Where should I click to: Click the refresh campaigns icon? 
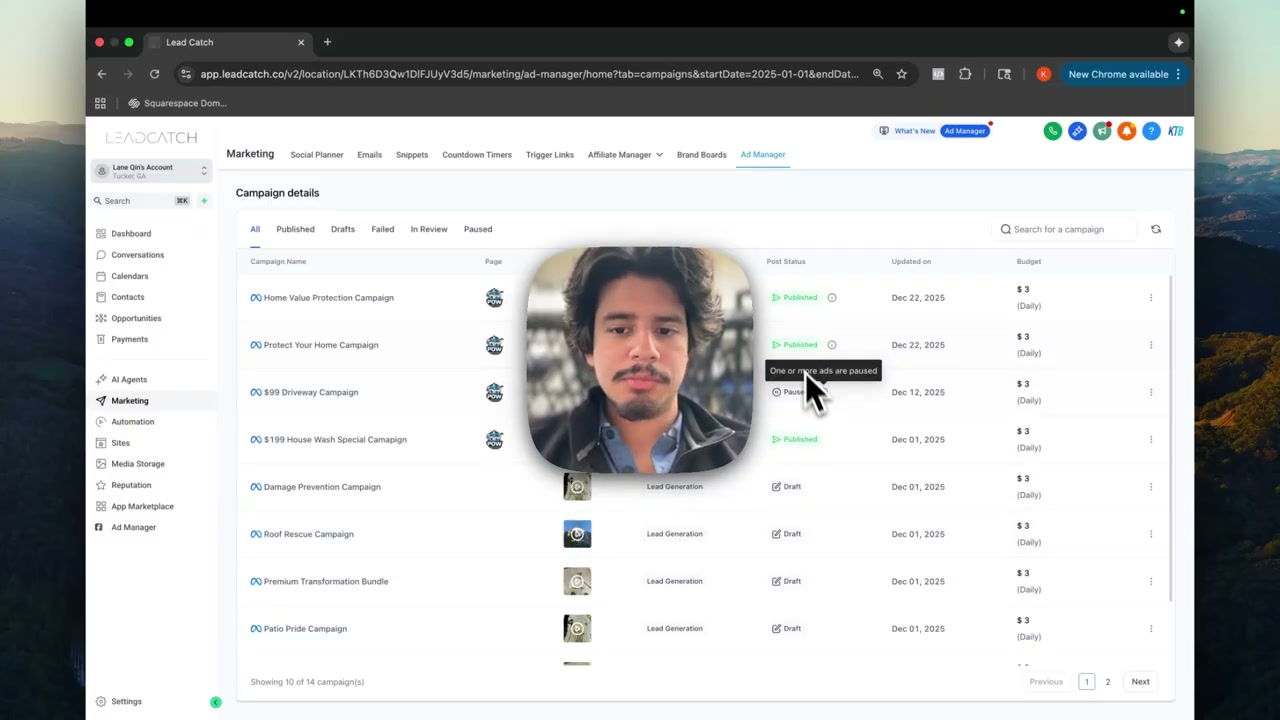(x=1156, y=229)
